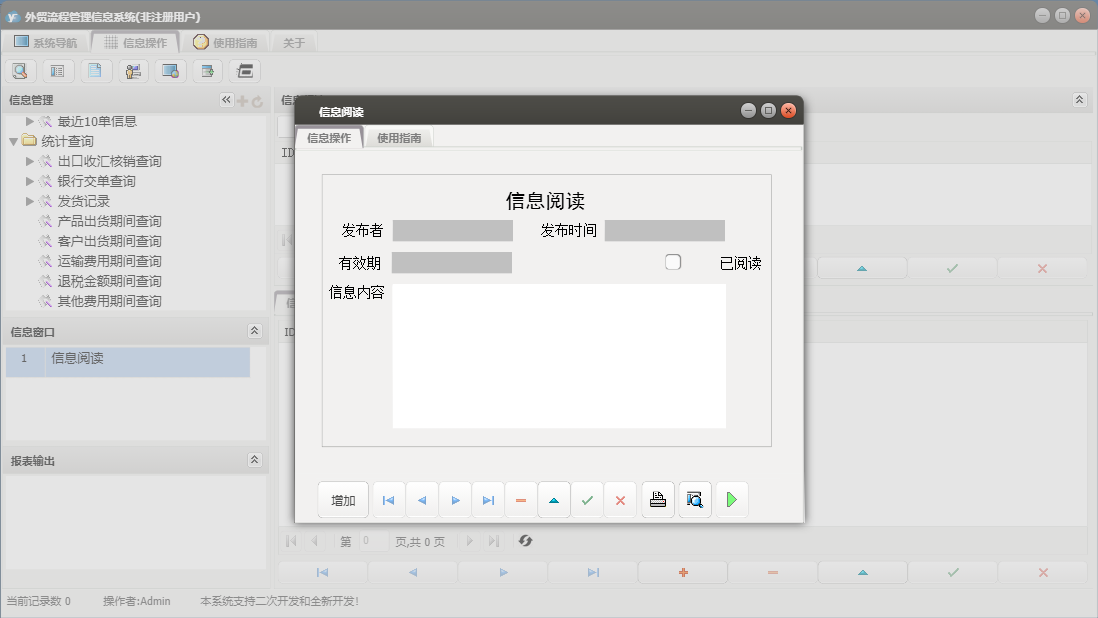Open the search icon on the main toolbar

pos(20,71)
